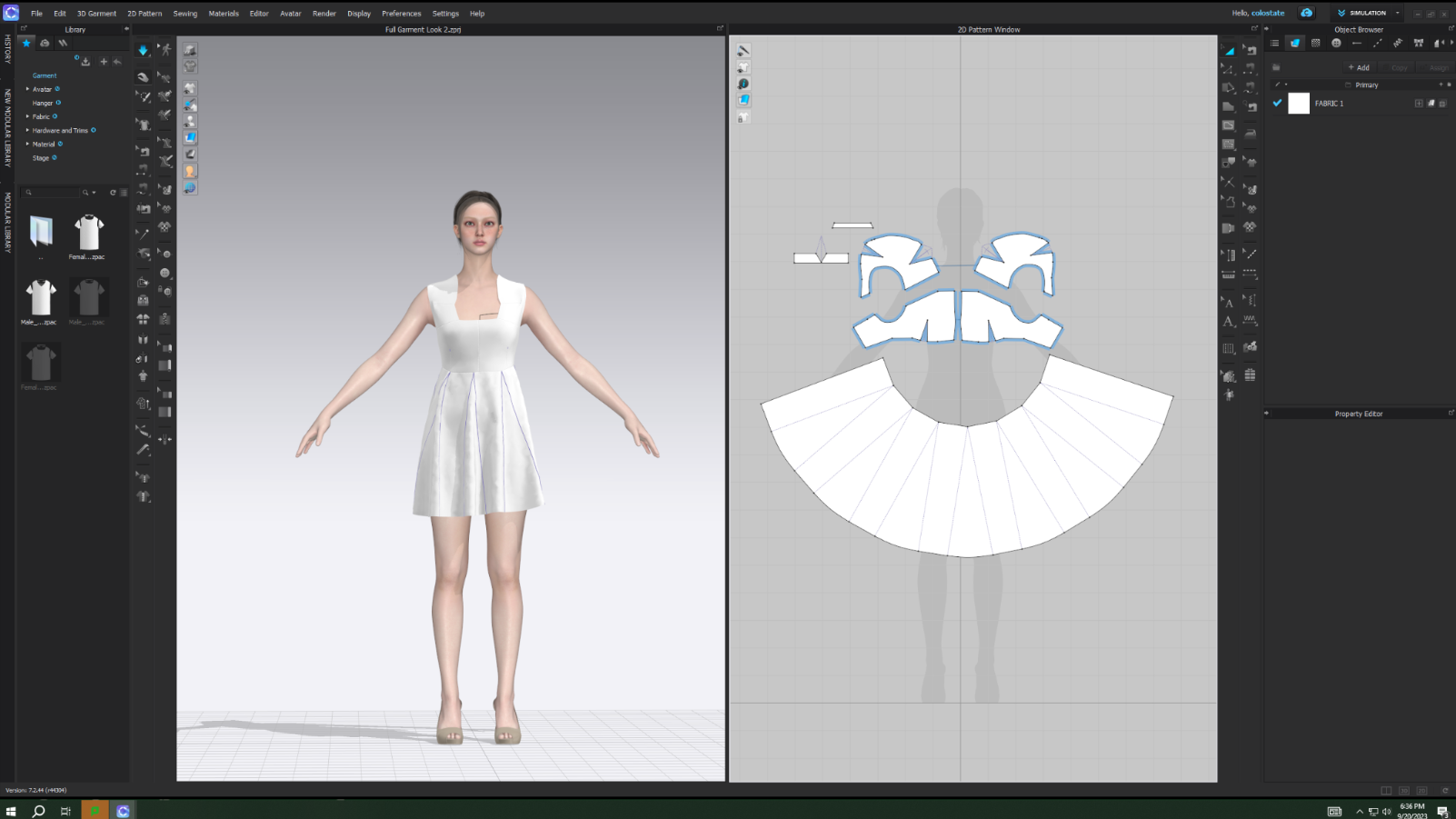Viewport: 1456px width, 819px height.
Task: Select the Select/Move hand tool in 3D toolbar
Action: point(143,77)
